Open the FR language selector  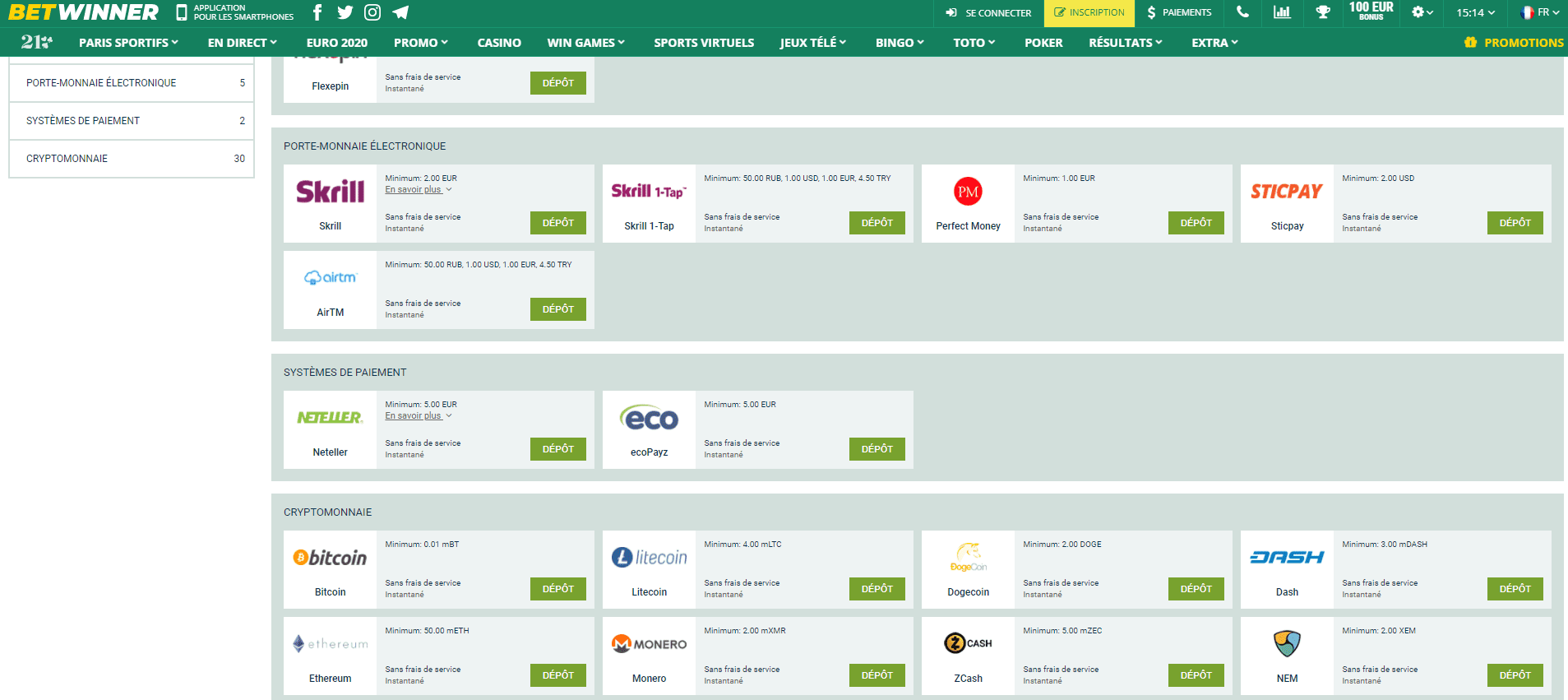tap(1540, 12)
